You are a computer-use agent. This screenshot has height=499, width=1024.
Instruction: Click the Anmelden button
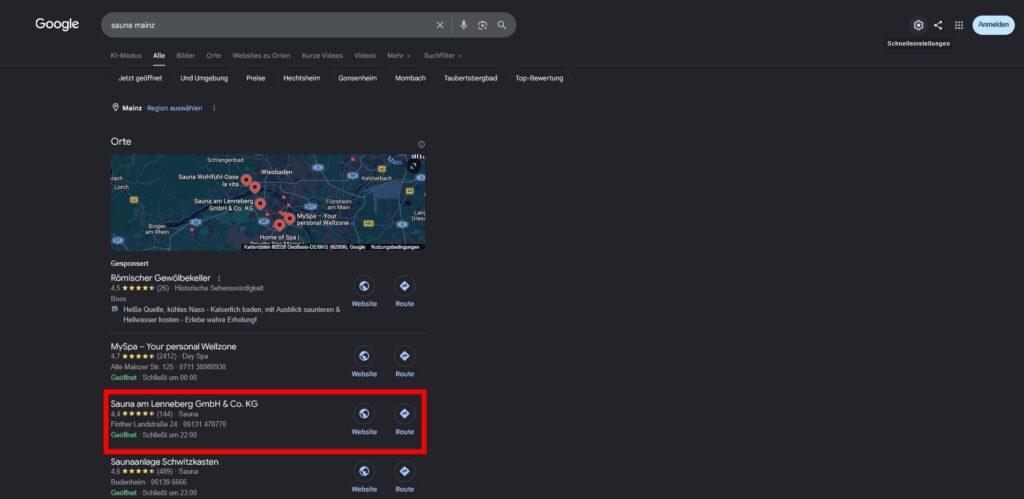click(993, 25)
